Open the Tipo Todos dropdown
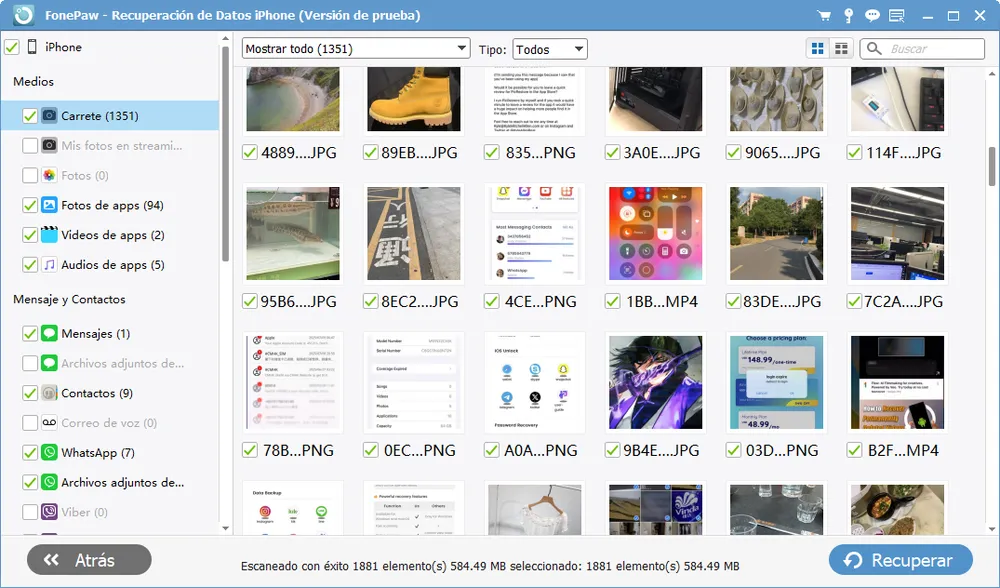1000x588 pixels. 549,49
